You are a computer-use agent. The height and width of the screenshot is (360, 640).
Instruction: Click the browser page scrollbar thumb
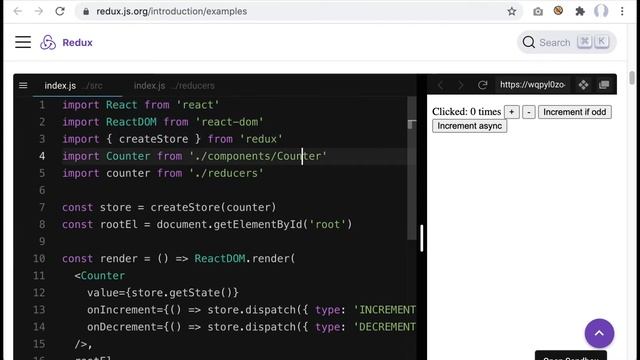click(x=632, y=78)
